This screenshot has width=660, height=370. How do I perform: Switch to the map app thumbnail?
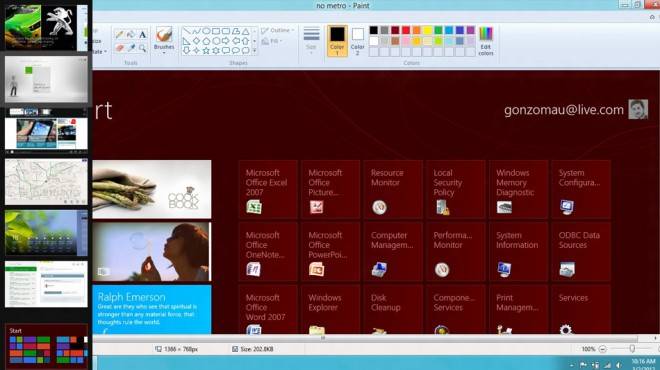coord(46,182)
